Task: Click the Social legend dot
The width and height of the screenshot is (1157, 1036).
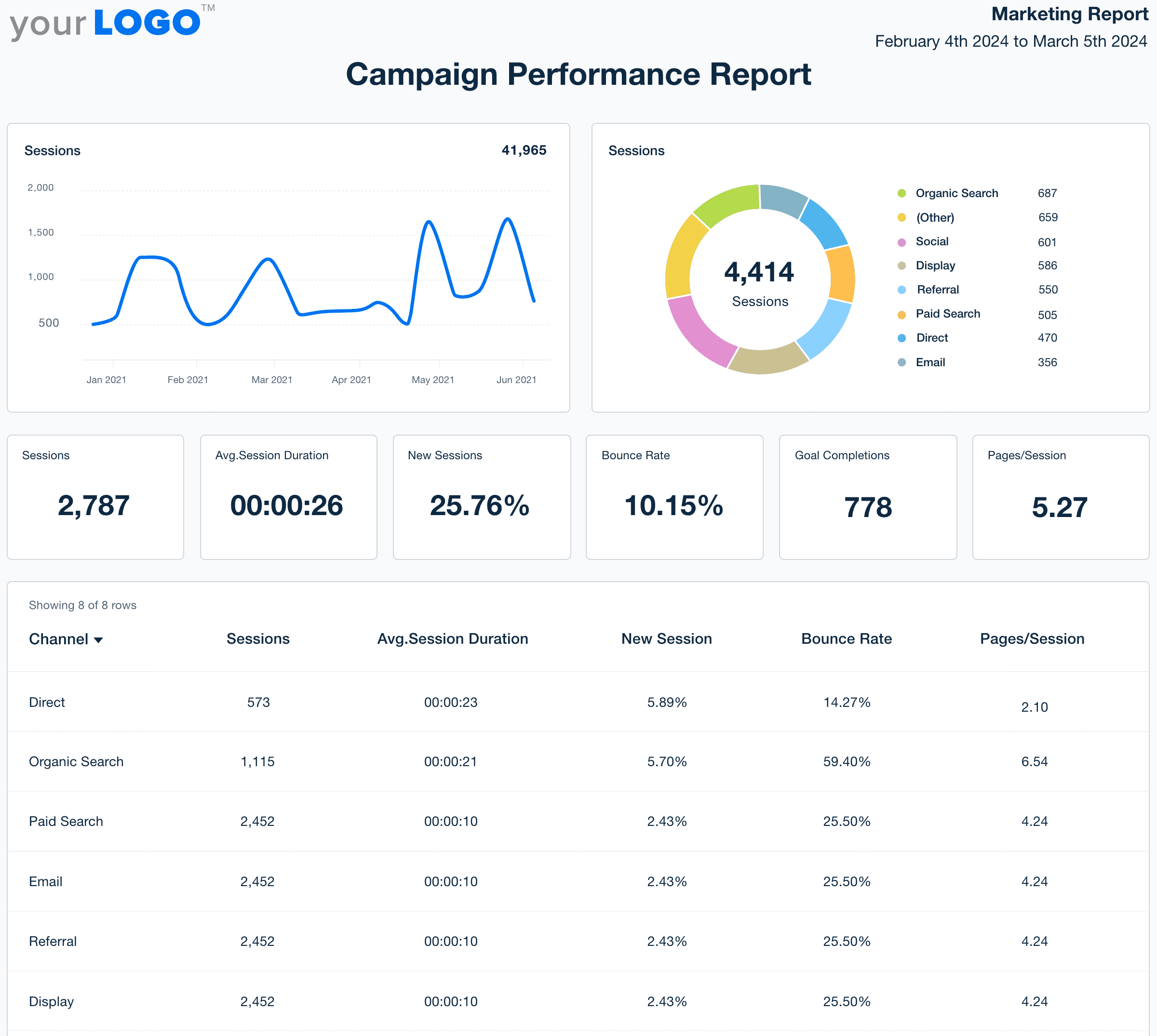Action: click(903, 241)
